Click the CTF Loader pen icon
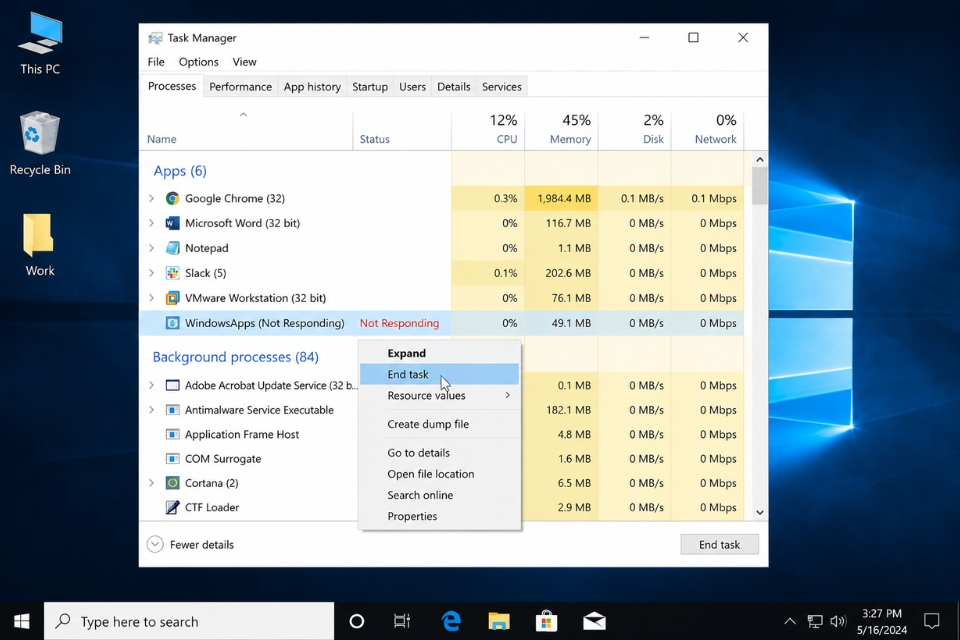Viewport: 960px width, 640px height. 173,507
